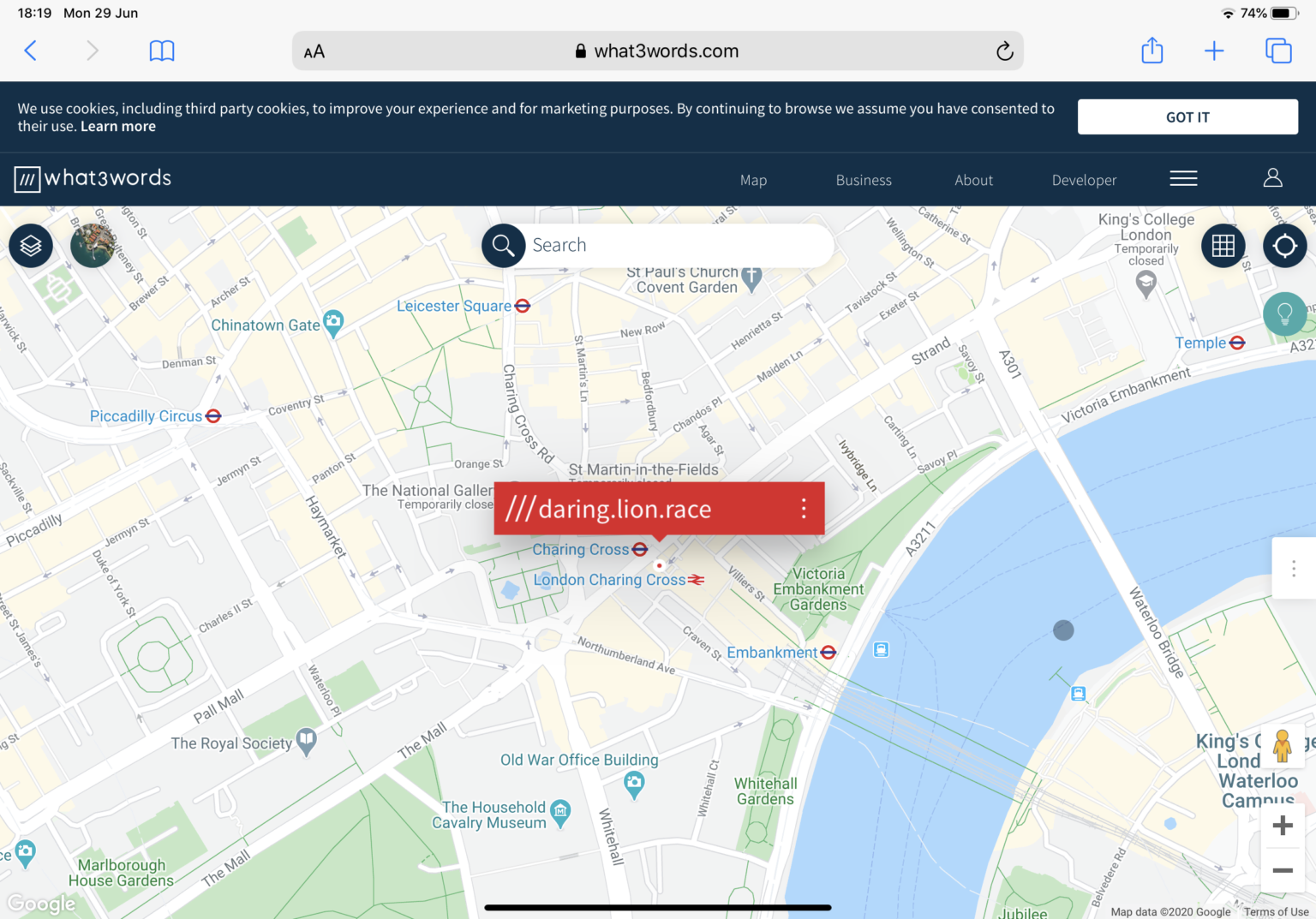This screenshot has width=1316, height=919.
Task: Open the Developer menu item
Action: pyautogui.click(x=1084, y=180)
